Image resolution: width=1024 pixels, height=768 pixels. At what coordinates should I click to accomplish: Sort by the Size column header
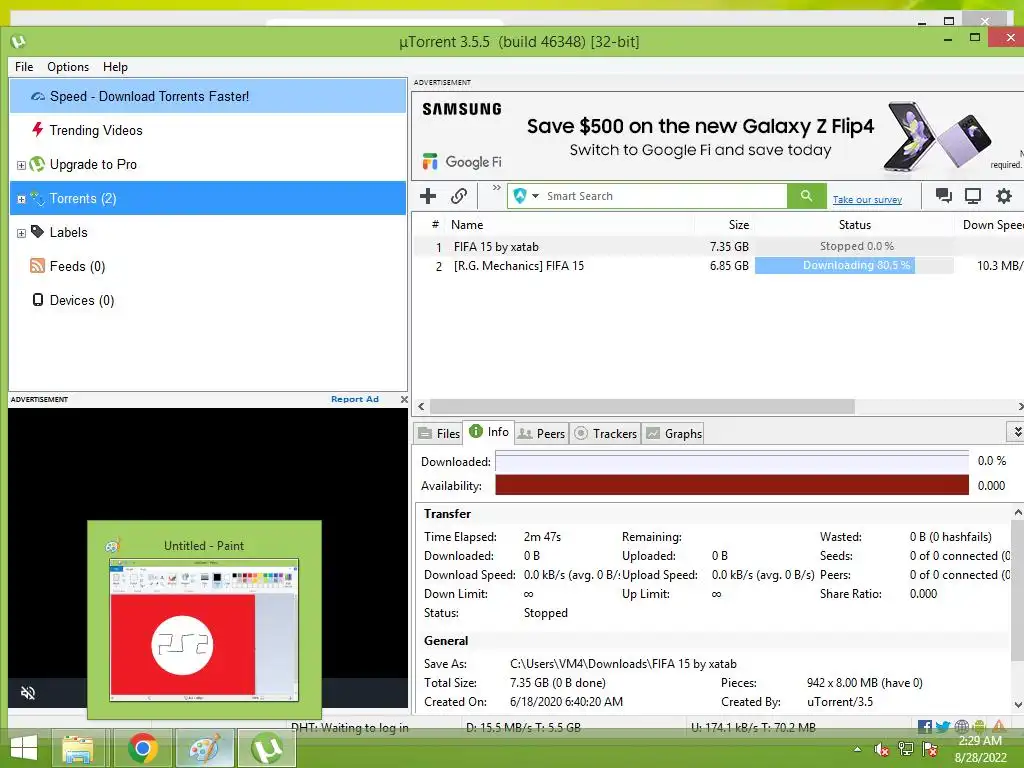[x=724, y=225]
